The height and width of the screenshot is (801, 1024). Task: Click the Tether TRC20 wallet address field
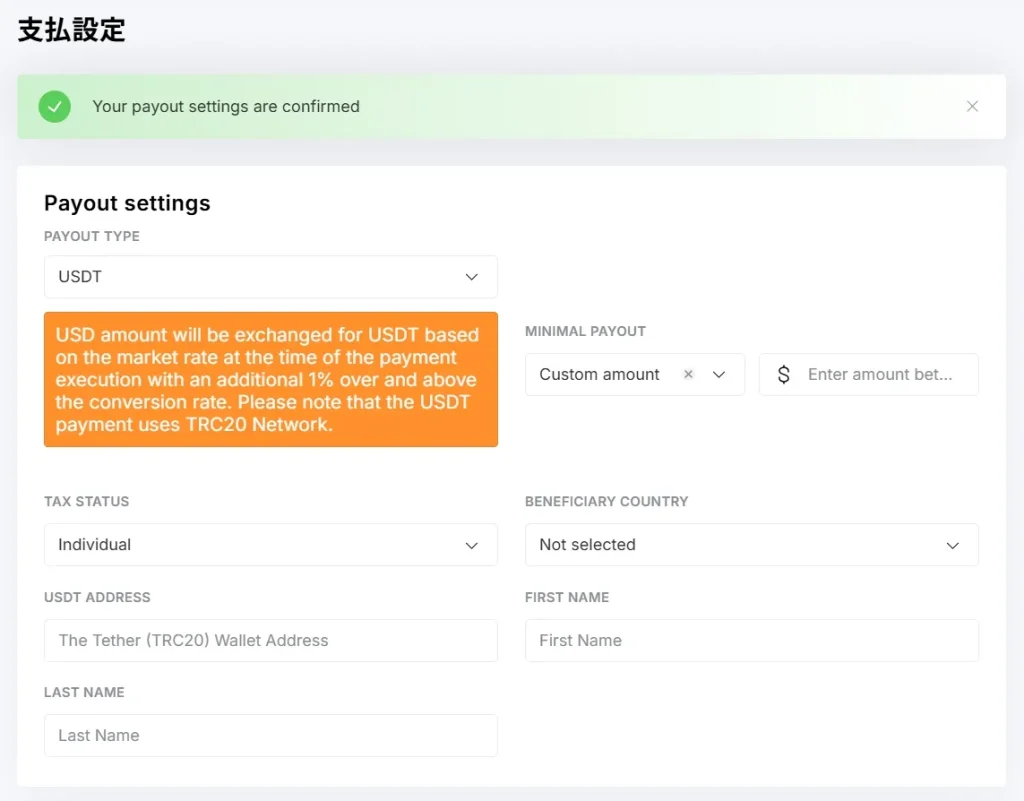(270, 640)
